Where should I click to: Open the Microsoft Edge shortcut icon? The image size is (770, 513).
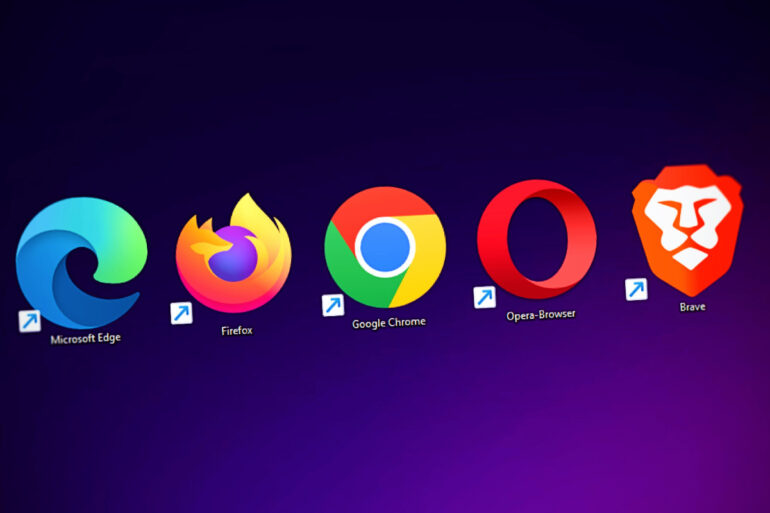[82, 263]
